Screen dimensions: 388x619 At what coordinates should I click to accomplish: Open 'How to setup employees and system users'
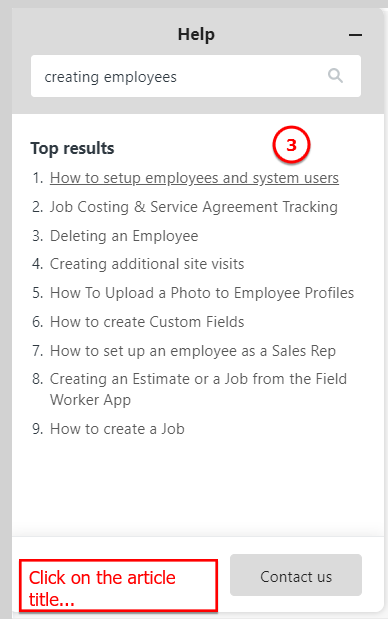194,178
